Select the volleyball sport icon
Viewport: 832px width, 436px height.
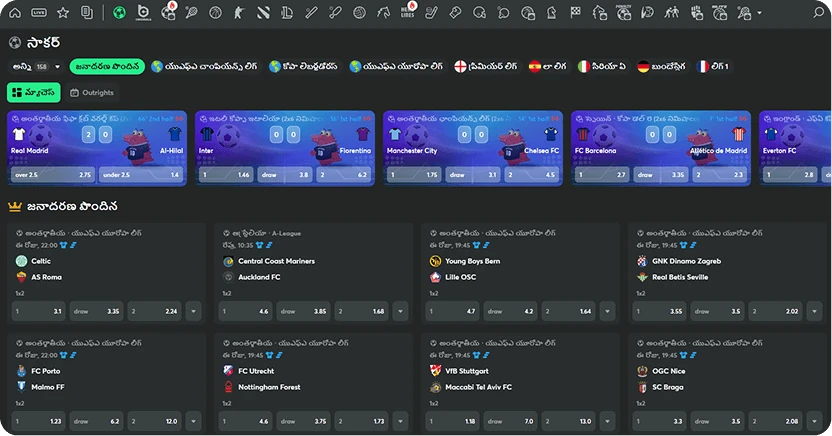point(359,13)
